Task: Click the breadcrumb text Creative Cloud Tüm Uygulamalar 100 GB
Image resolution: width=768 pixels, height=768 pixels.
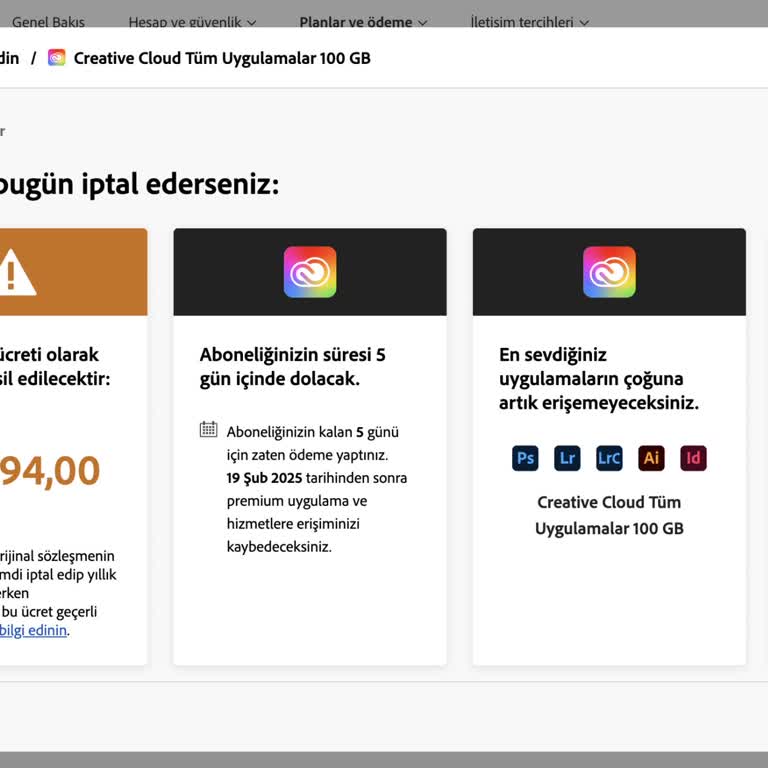Action: coord(222,58)
